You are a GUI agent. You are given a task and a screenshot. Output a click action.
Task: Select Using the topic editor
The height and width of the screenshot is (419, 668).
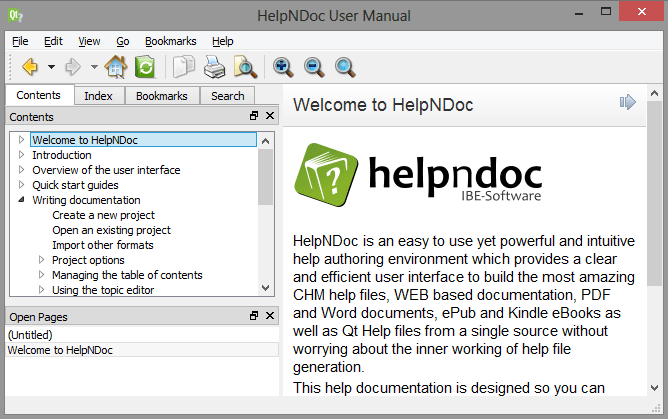pos(103,290)
